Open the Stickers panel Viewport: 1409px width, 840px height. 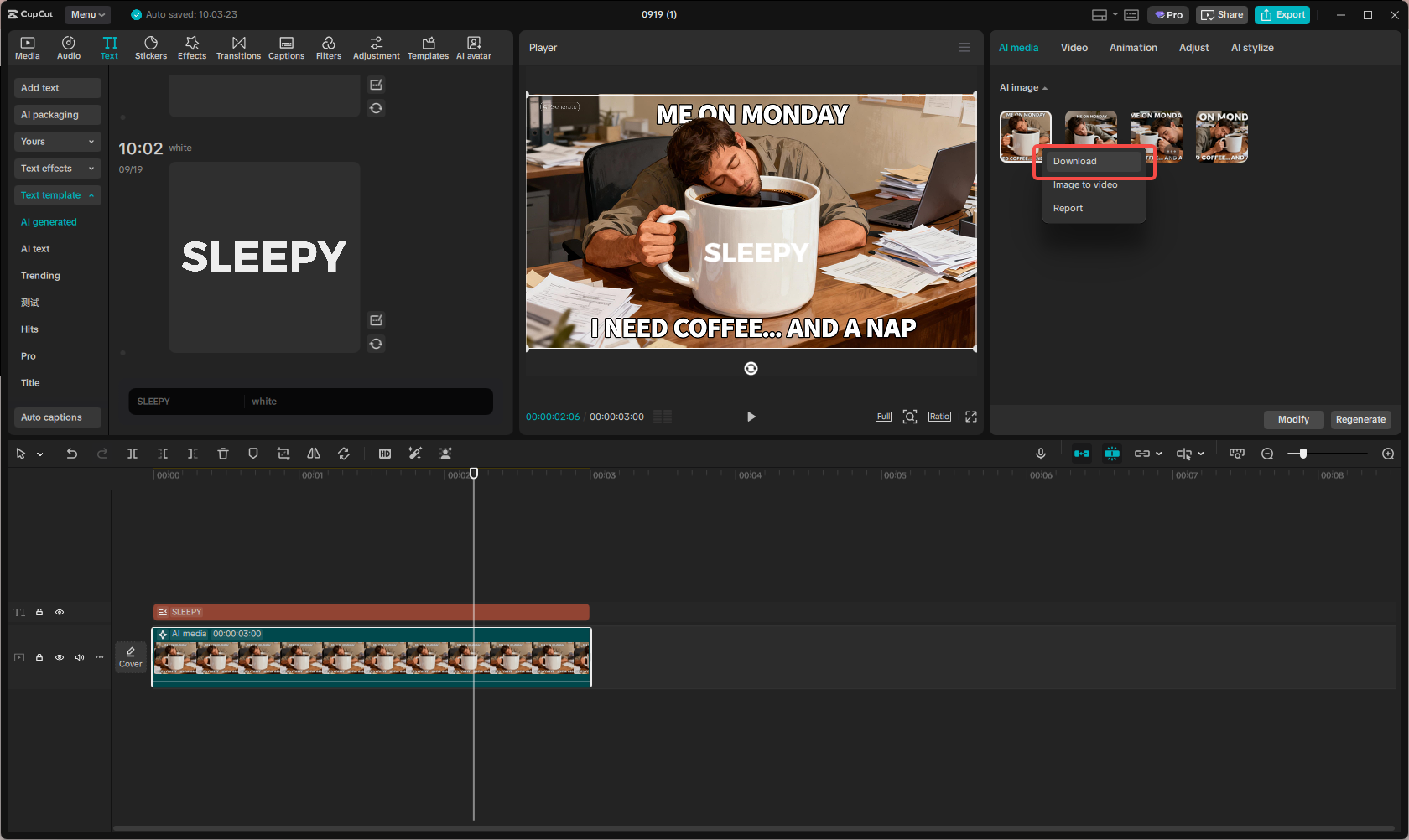151,46
